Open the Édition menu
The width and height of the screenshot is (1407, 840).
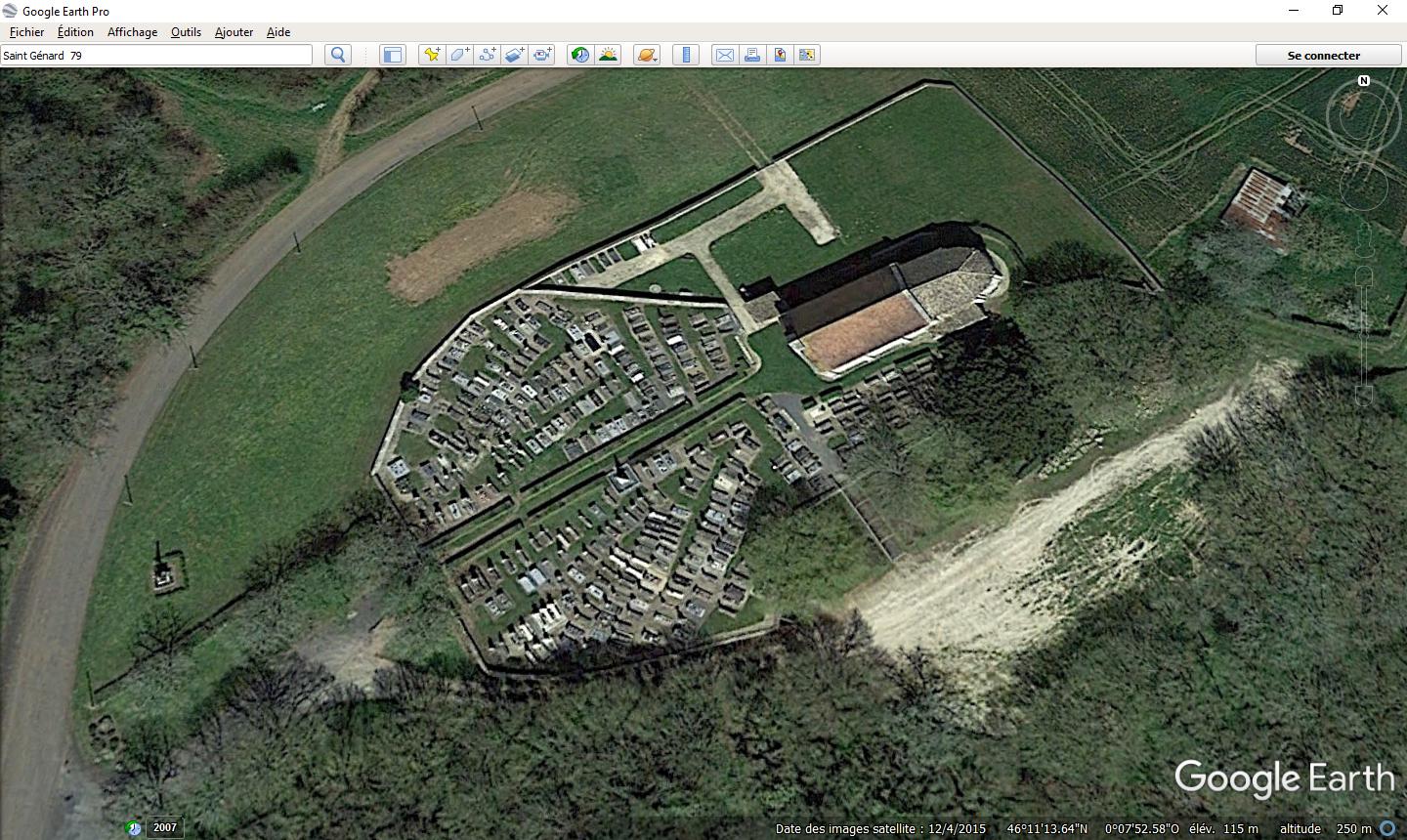[75, 32]
